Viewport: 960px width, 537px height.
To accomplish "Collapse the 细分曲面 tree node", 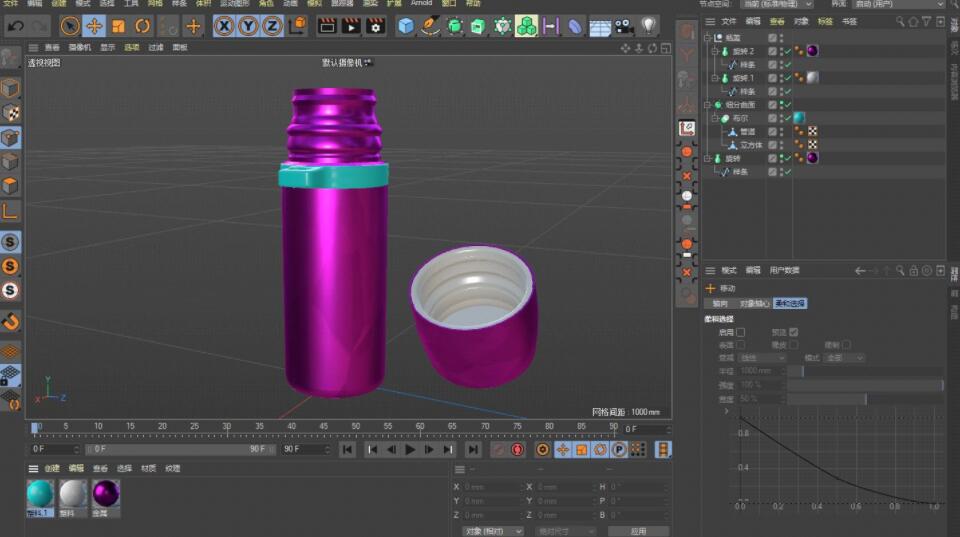I will 707,105.
